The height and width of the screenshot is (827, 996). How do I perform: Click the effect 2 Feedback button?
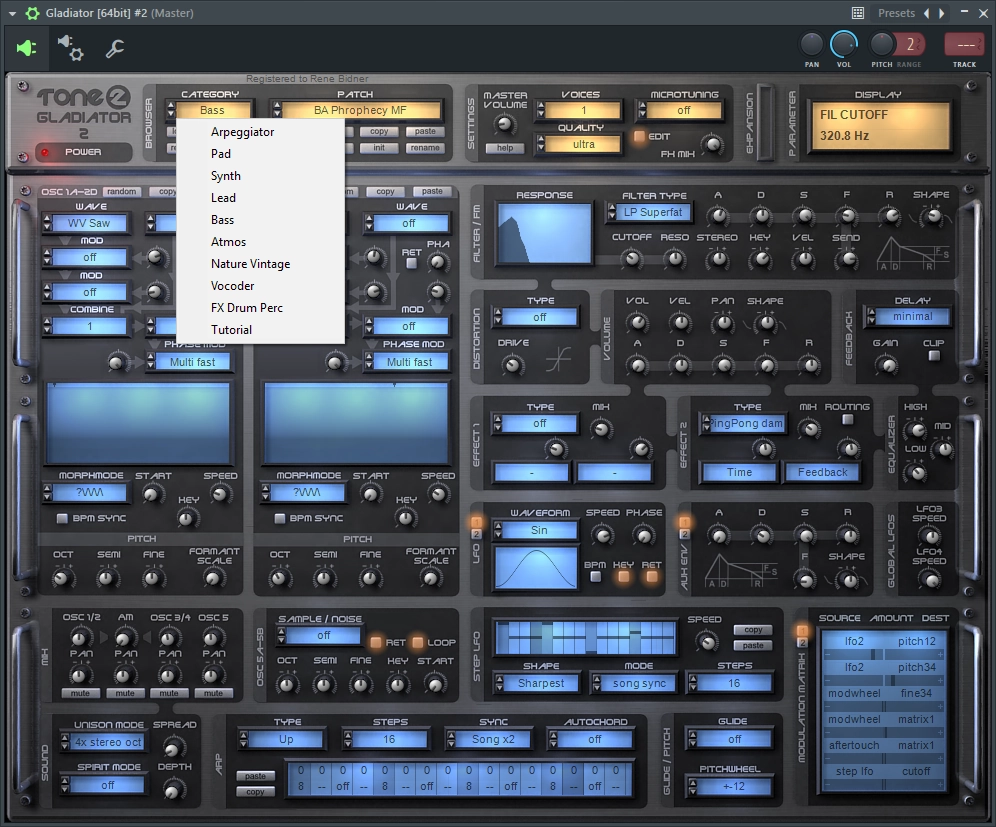[823, 472]
